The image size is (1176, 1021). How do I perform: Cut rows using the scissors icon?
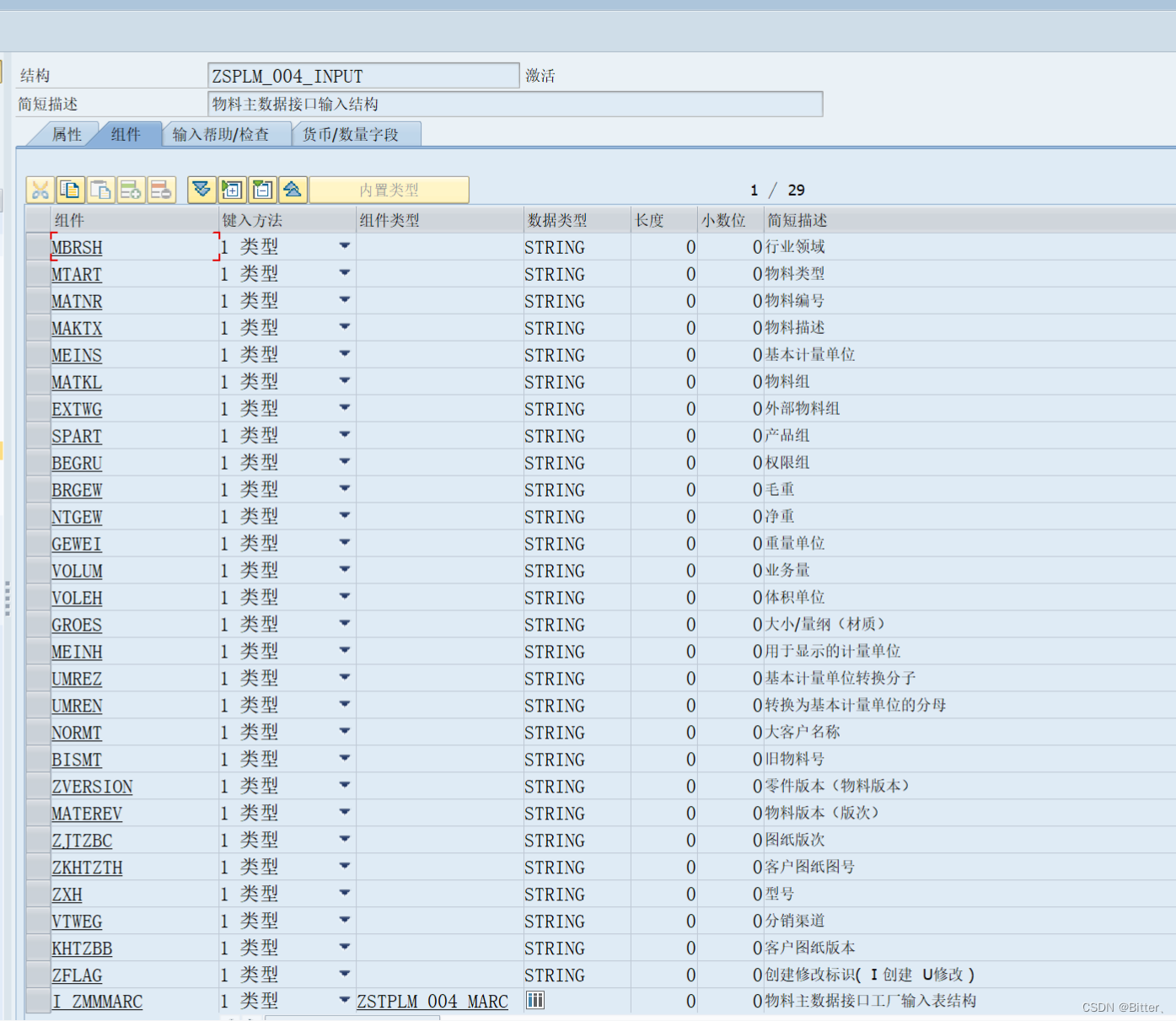pyautogui.click(x=40, y=189)
